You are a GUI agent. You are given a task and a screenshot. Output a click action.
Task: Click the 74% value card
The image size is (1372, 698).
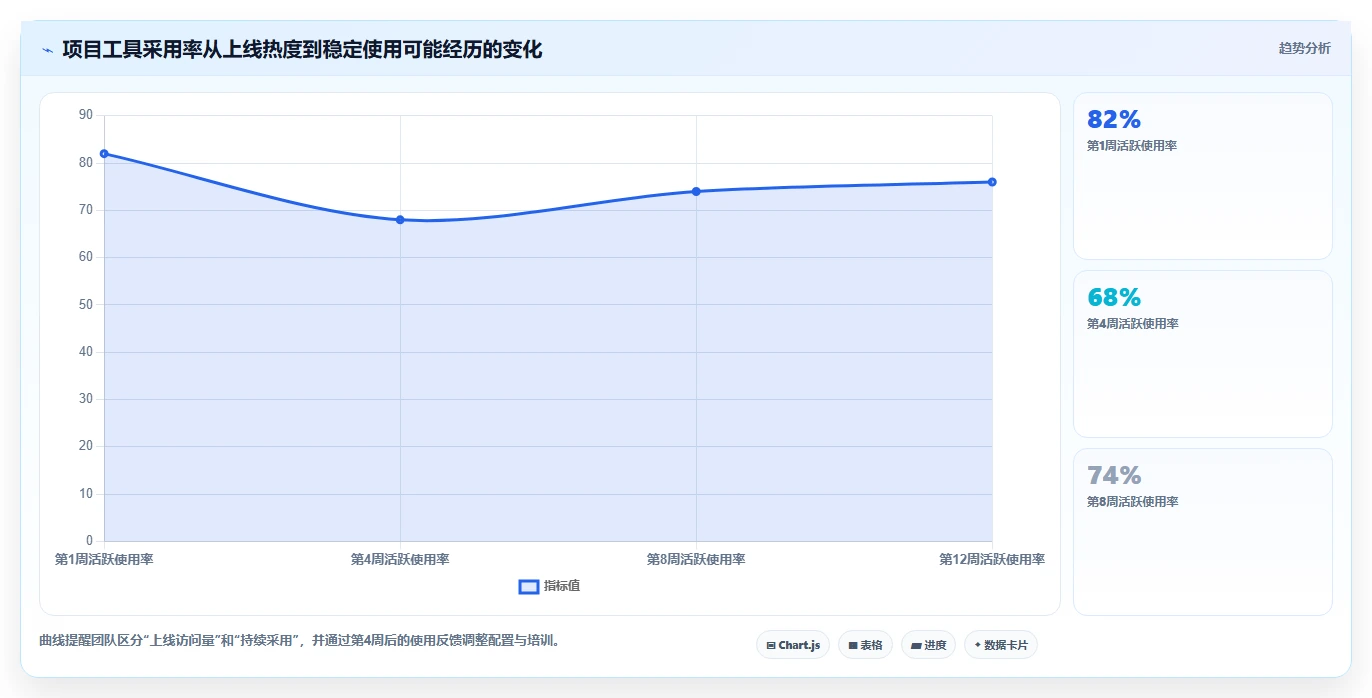1203,532
